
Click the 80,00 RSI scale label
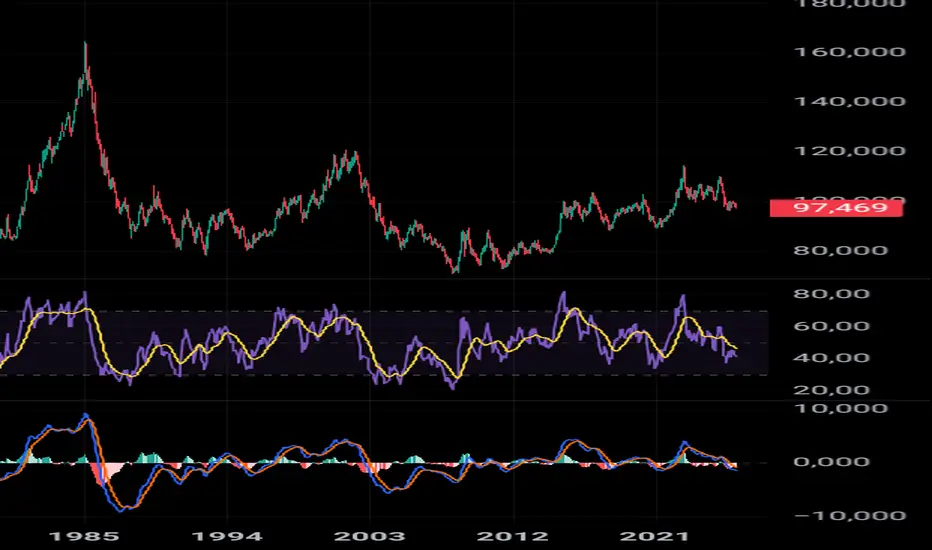[x=832, y=294]
